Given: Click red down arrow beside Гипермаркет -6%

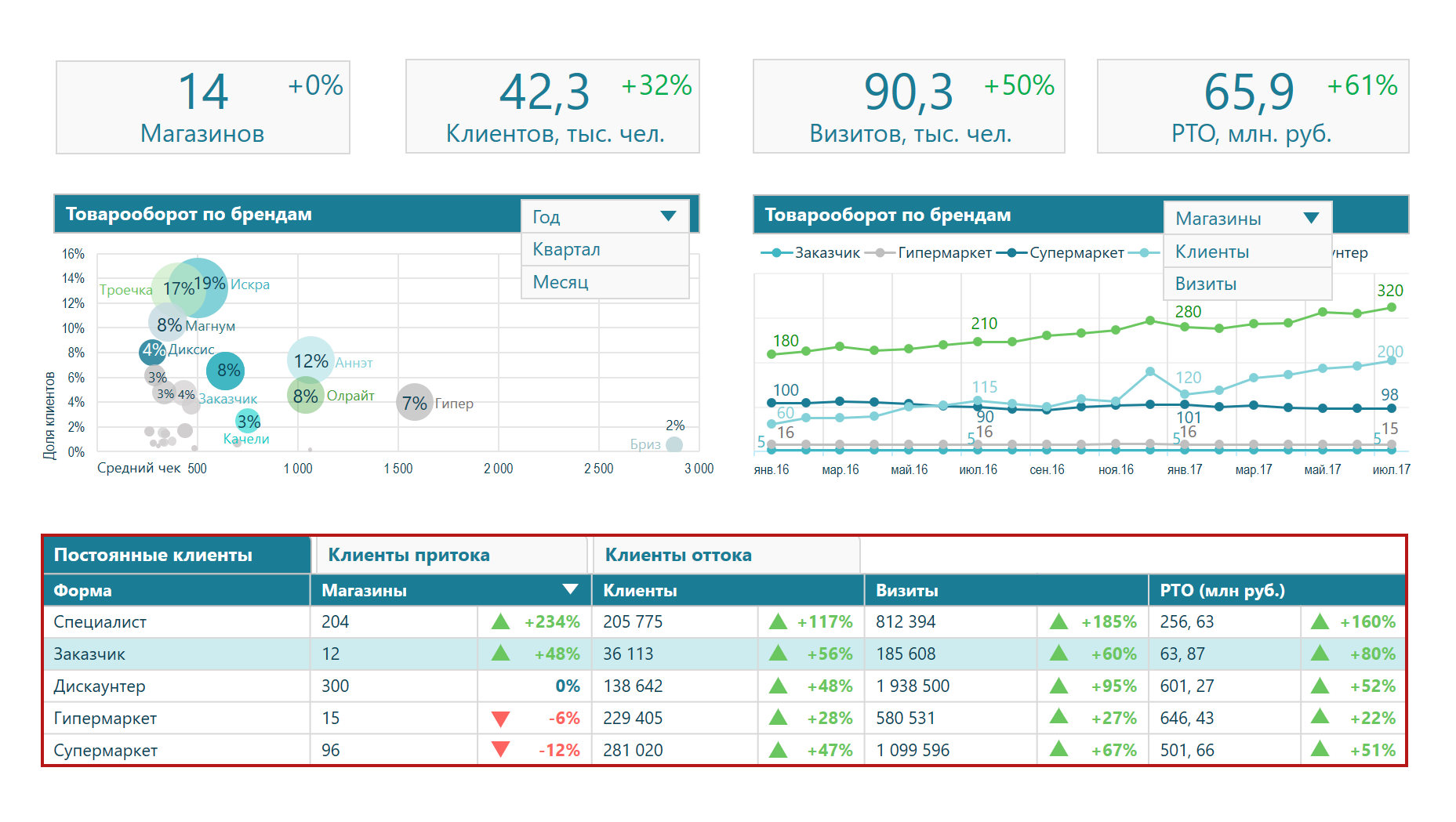Looking at the screenshot, I should click(500, 719).
